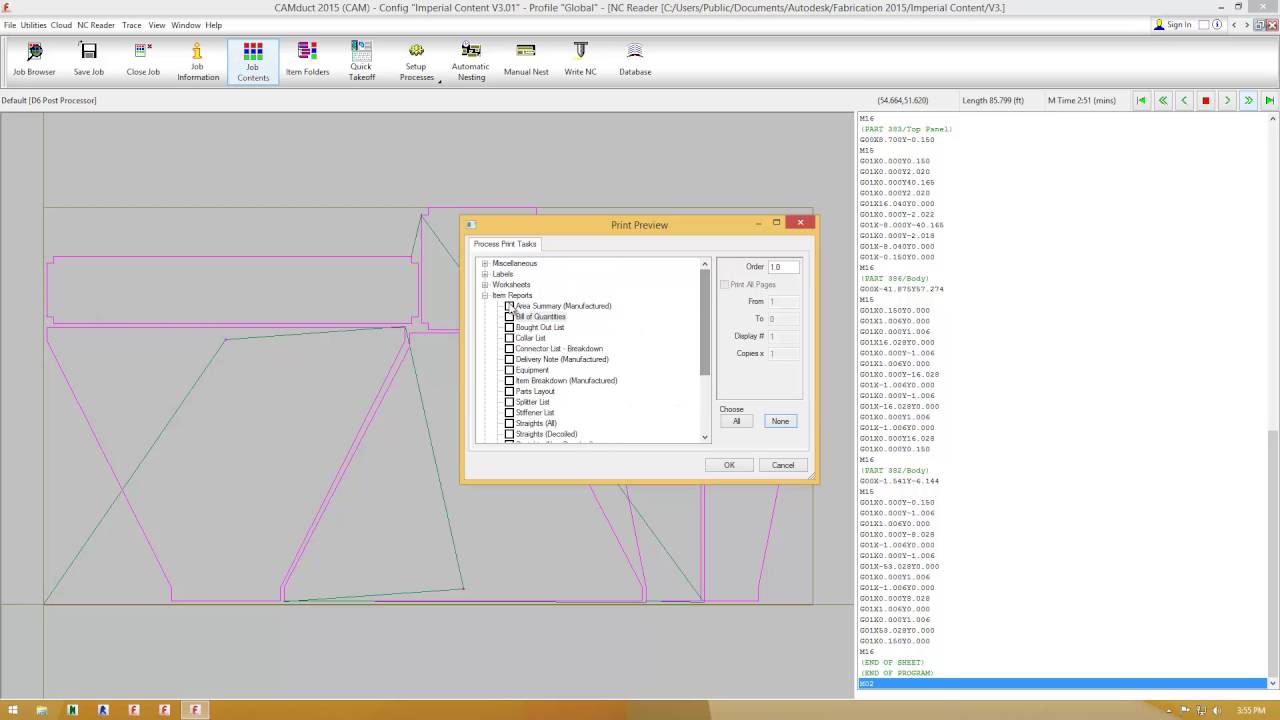Open Manual Nest
This screenshot has height=720, width=1280.
[526, 60]
